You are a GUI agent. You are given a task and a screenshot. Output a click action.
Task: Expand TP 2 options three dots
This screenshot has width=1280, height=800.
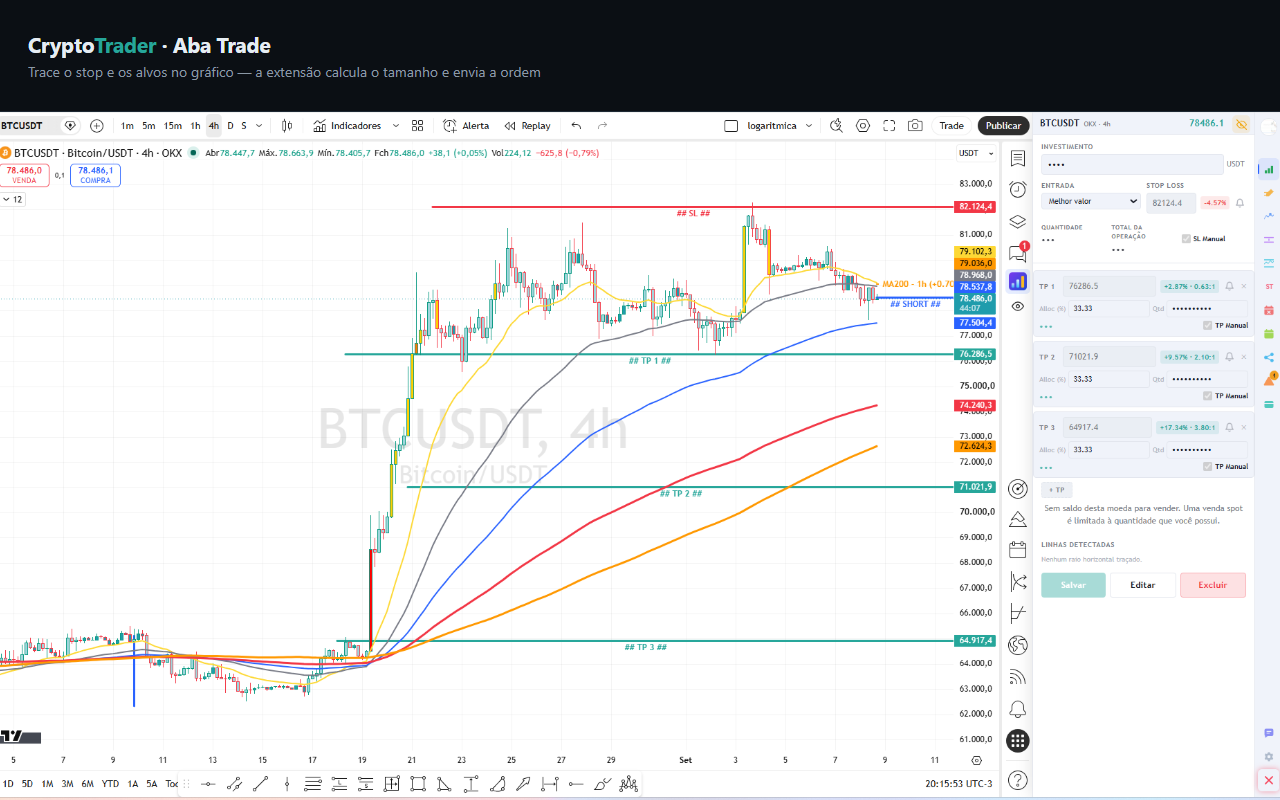pos(1046,396)
